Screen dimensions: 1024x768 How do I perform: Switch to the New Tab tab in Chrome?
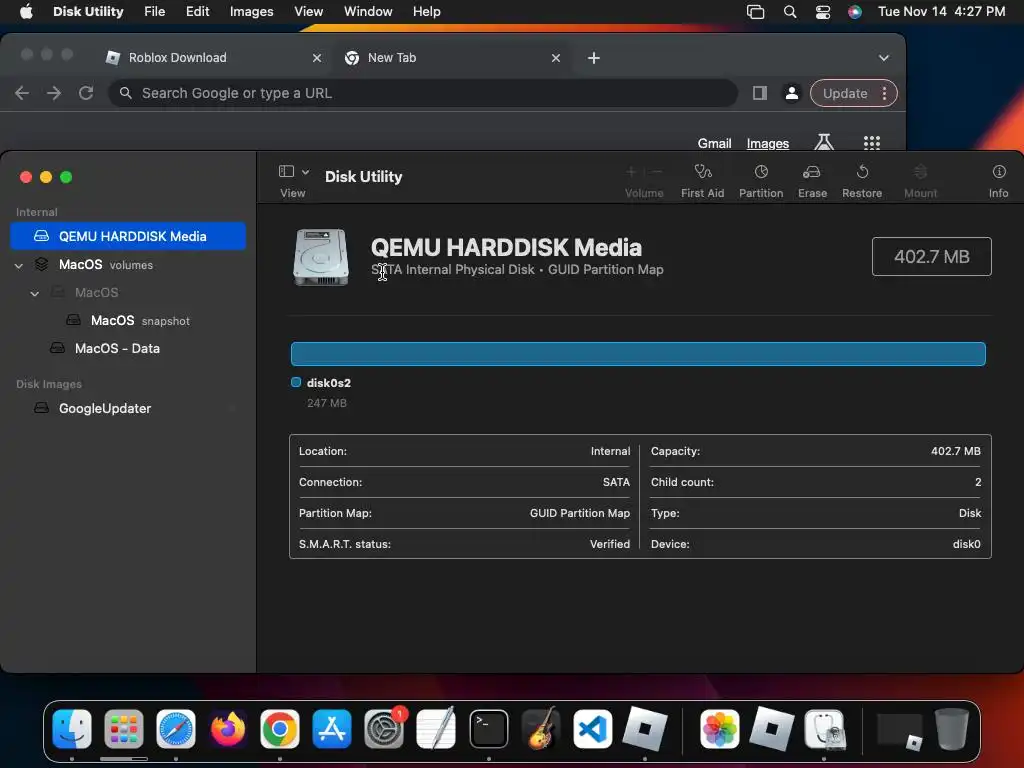451,57
